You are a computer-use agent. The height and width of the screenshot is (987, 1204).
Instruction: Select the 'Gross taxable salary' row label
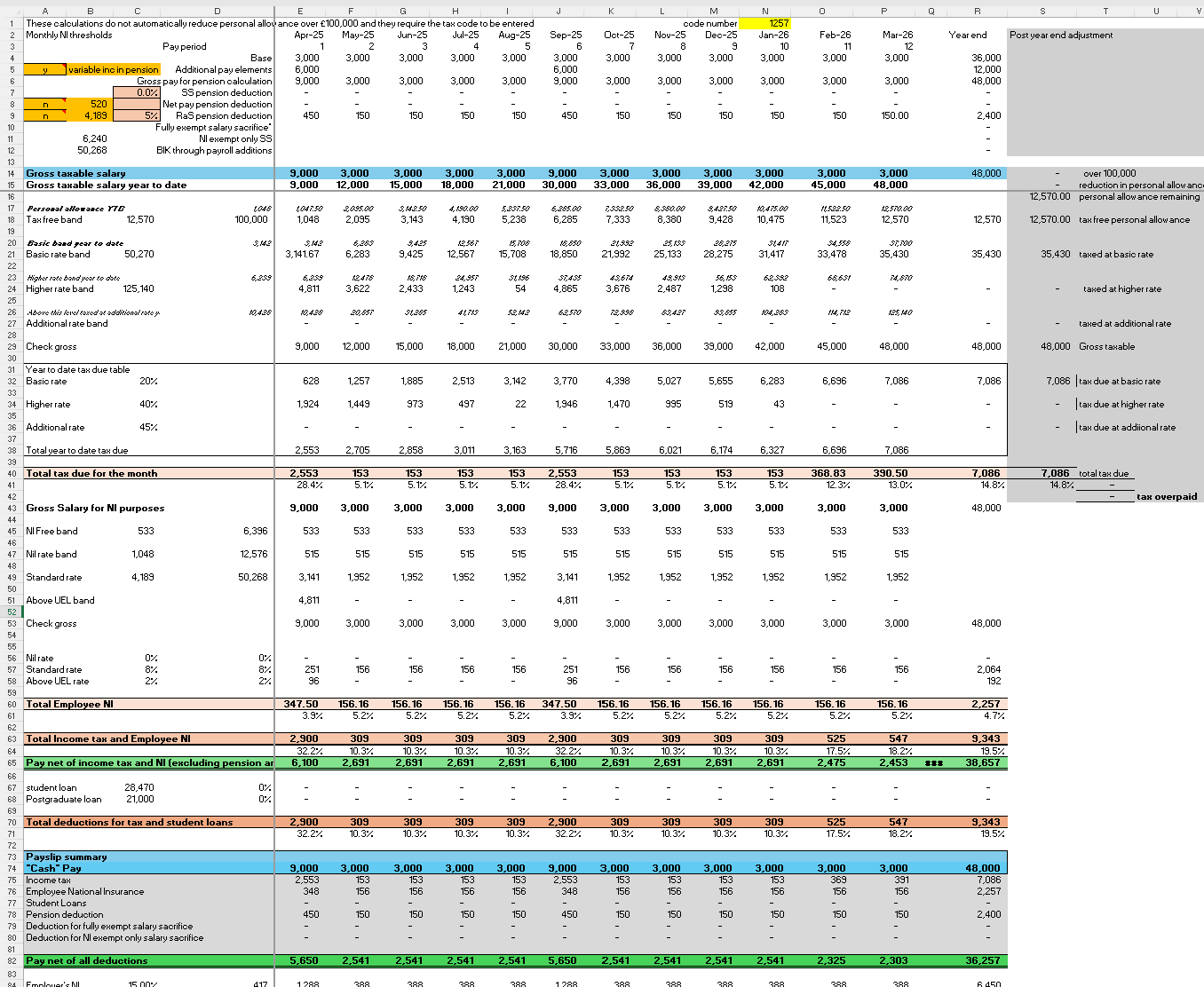point(75,173)
